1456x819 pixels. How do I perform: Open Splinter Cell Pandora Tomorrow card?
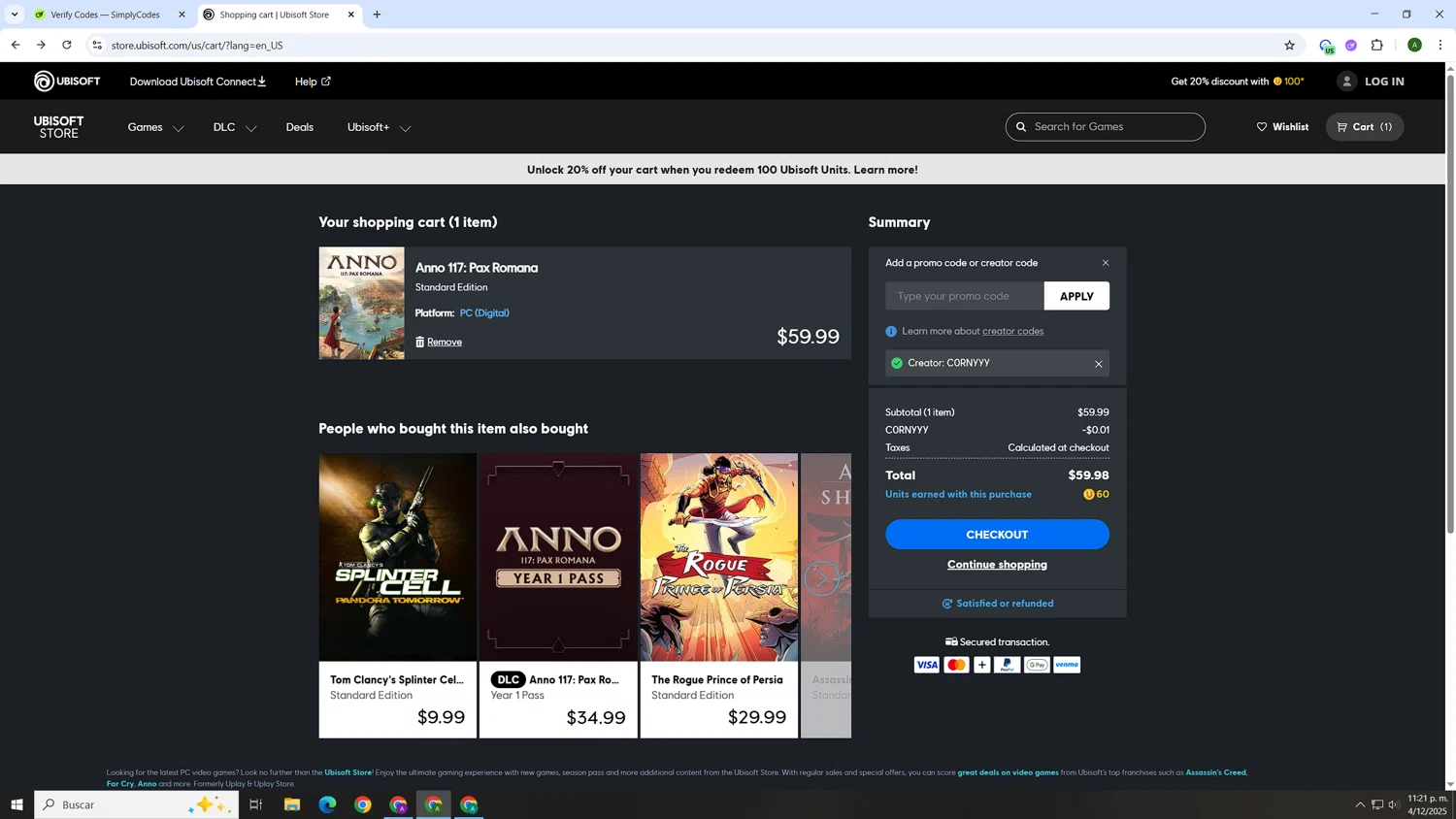tap(398, 596)
